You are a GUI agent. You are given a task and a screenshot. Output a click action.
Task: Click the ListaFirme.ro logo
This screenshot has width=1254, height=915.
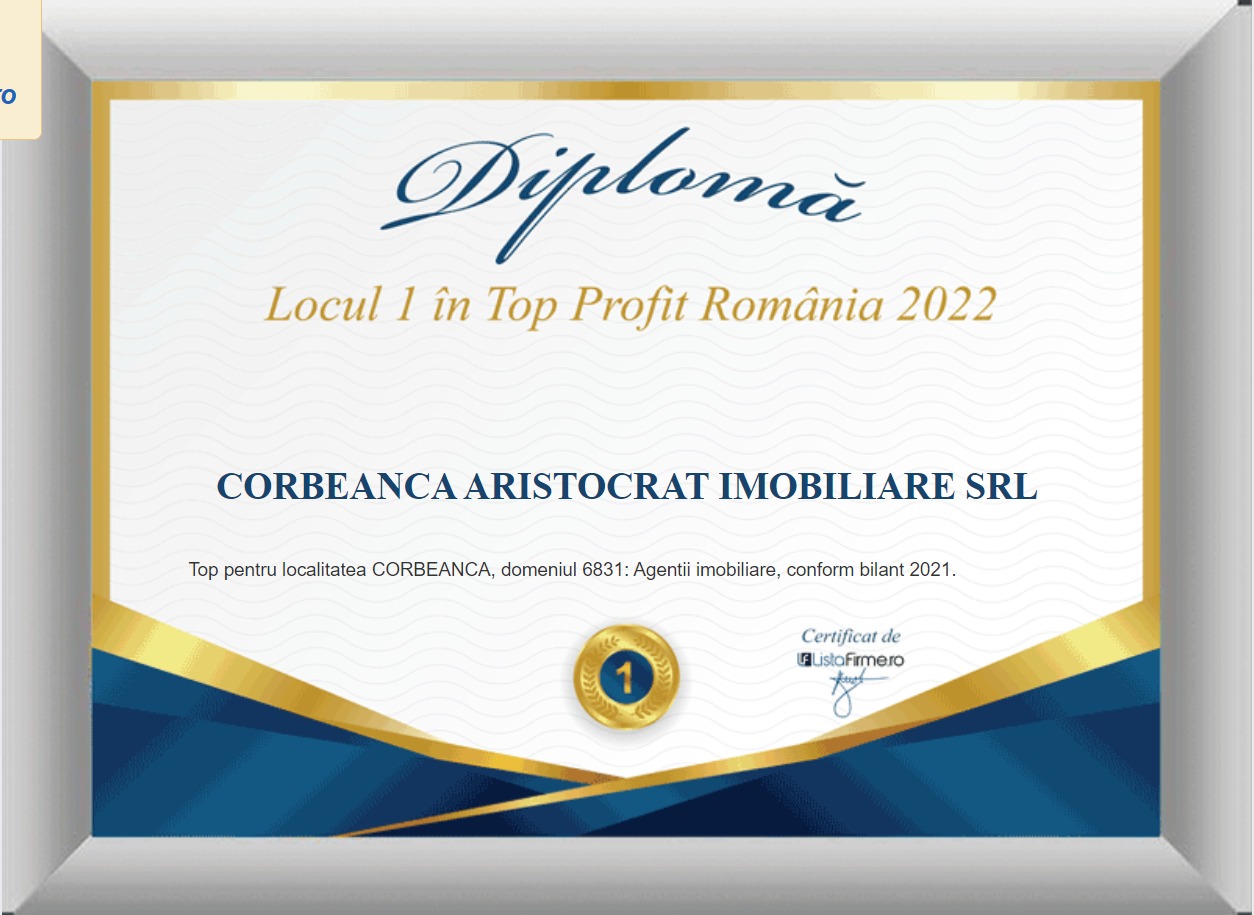(x=850, y=660)
